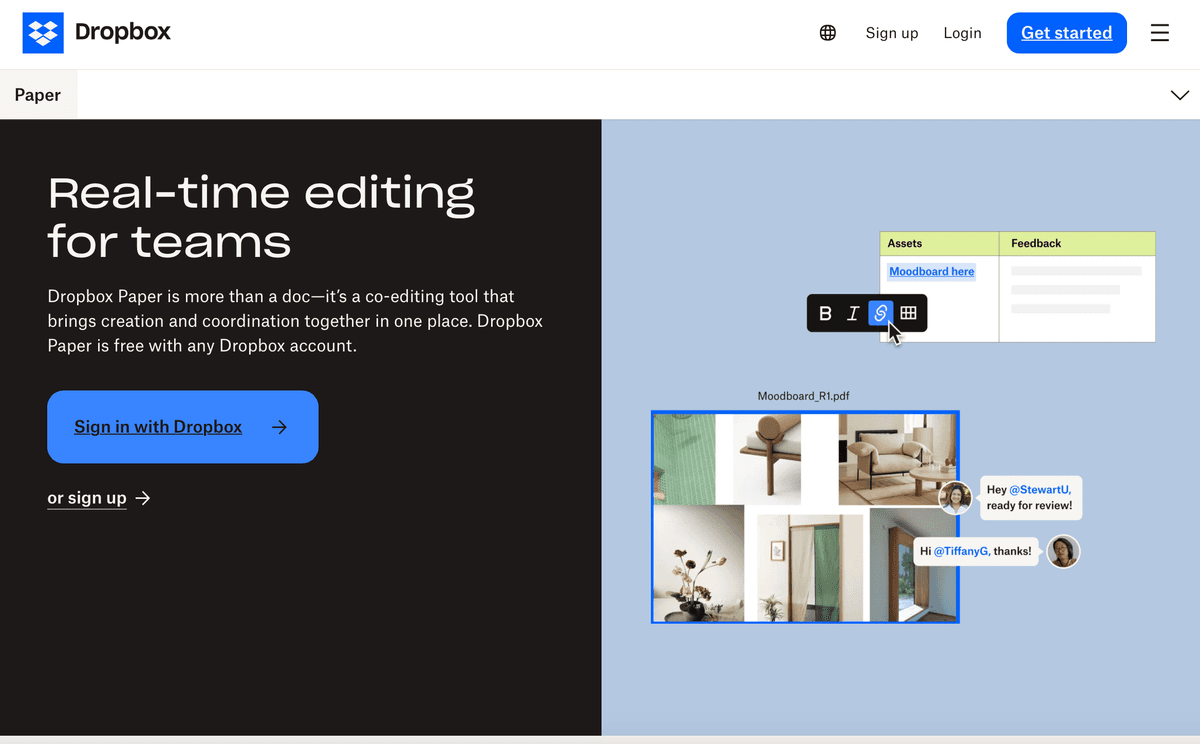Click the highlighted link icon in the toolbar

(880, 313)
